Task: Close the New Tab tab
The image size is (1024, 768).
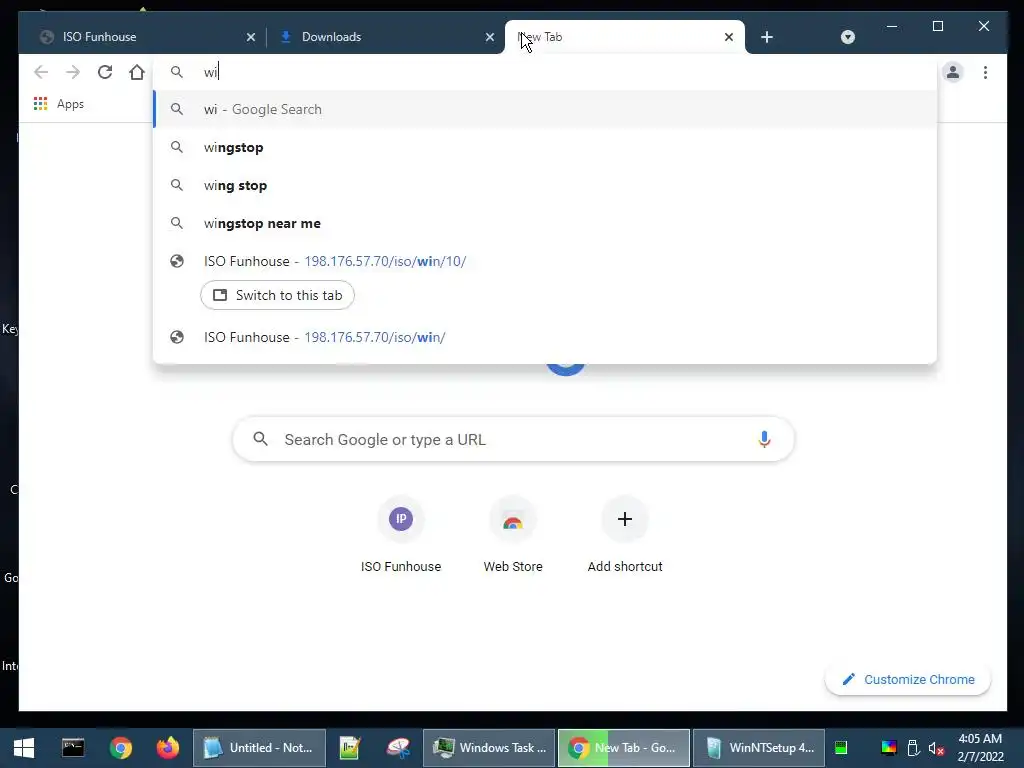Action: click(729, 37)
